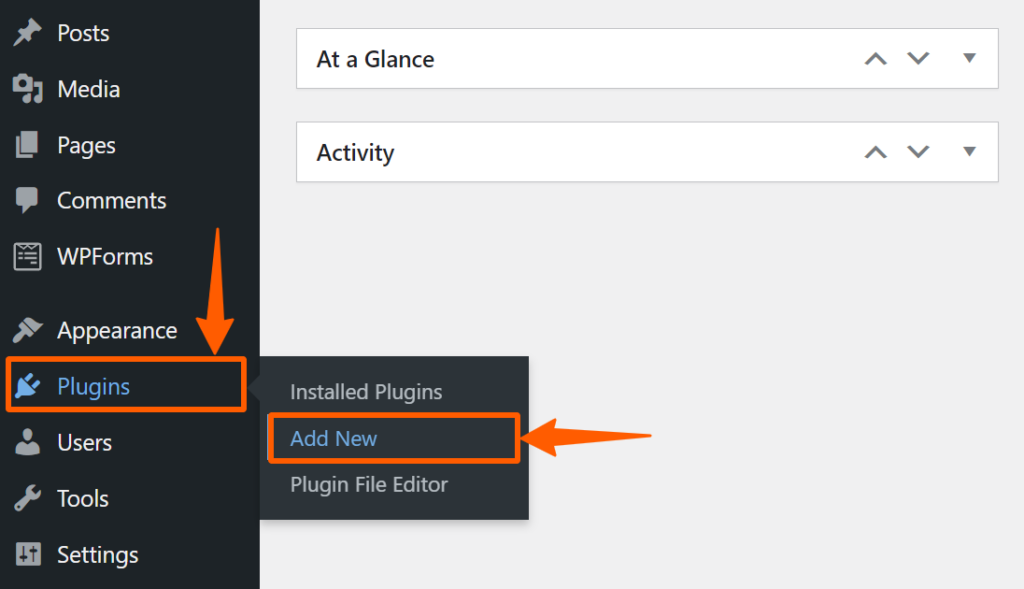The height and width of the screenshot is (589, 1024).
Task: Click the Plugins plug icon
Action: point(27,386)
